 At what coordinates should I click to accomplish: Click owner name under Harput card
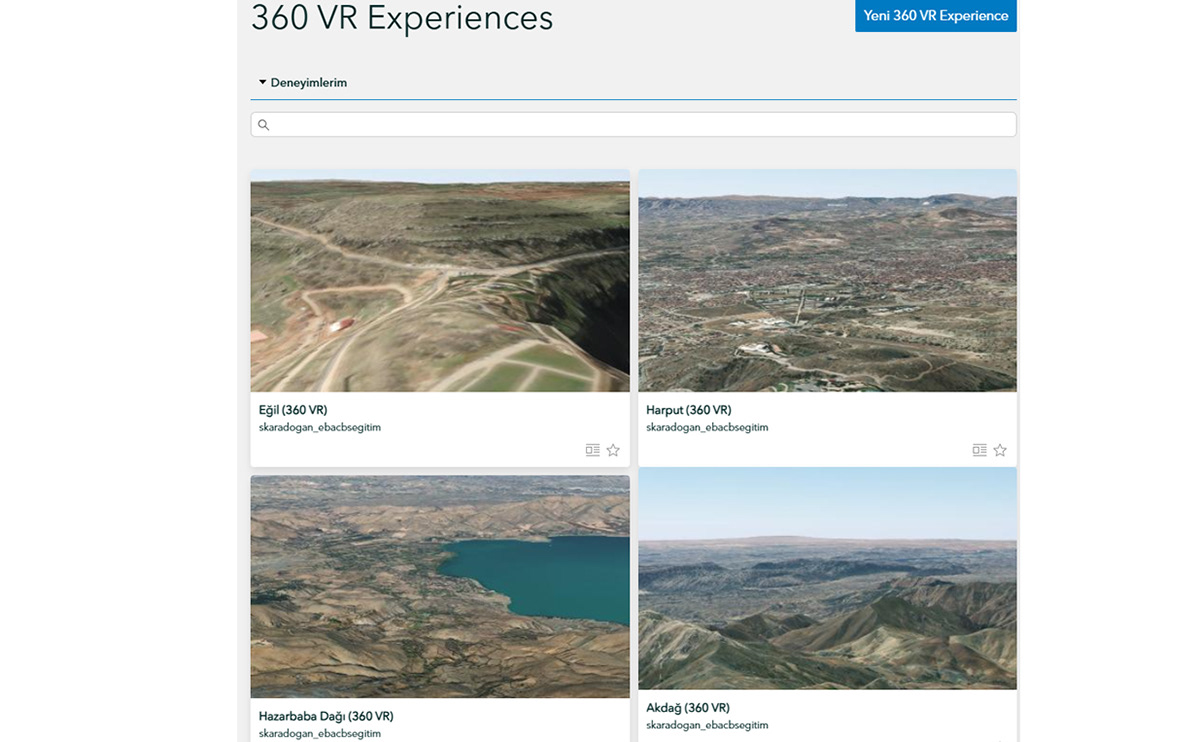[707, 427]
